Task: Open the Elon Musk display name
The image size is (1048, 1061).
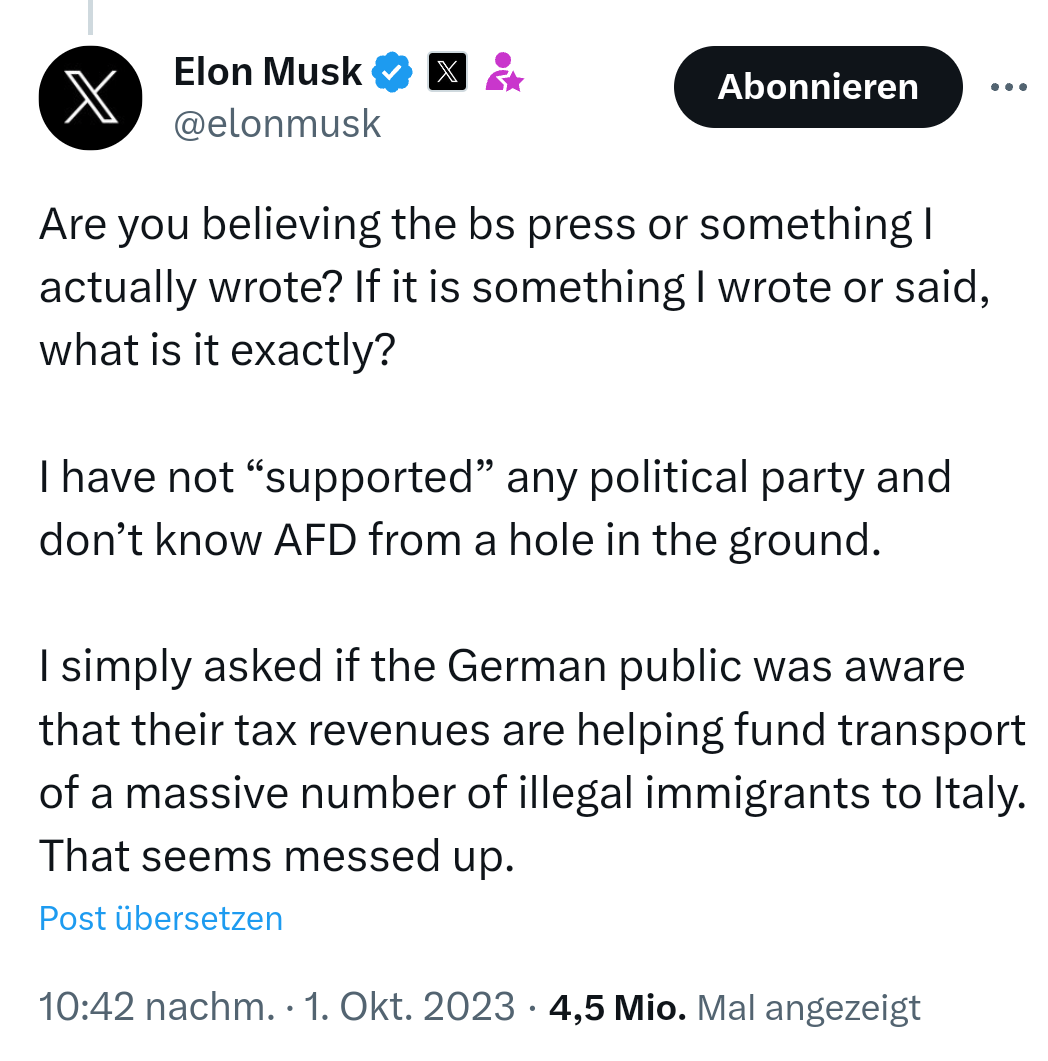Action: click(267, 72)
